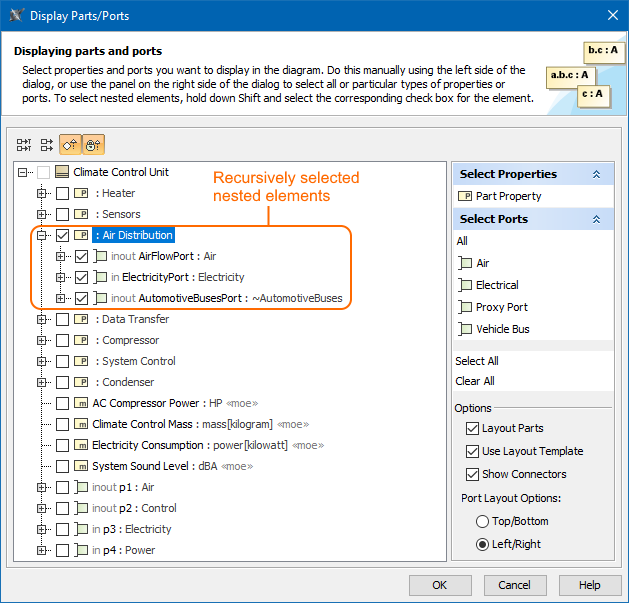Uncheck the Air Distribution checkbox
The width and height of the screenshot is (629, 603).
[62, 235]
